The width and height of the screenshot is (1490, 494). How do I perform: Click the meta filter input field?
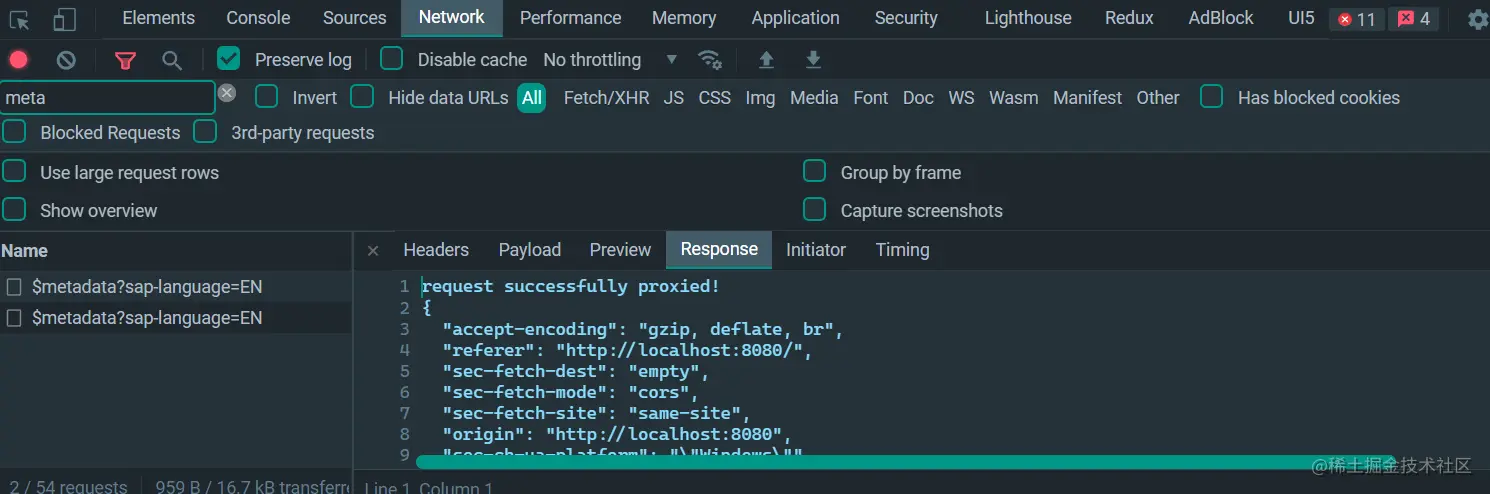[x=105, y=98]
